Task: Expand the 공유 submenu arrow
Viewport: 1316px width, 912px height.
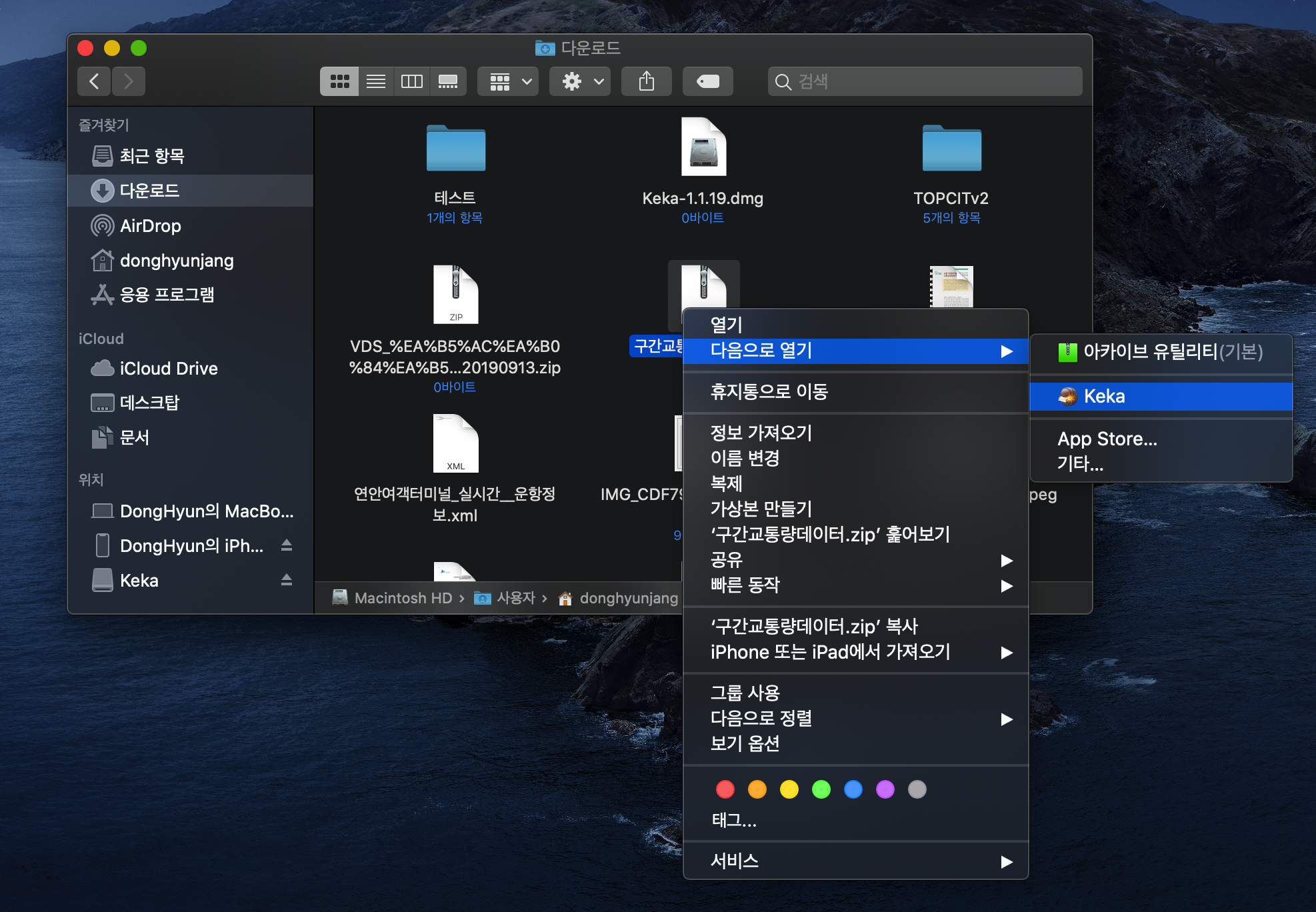Action: [1007, 561]
